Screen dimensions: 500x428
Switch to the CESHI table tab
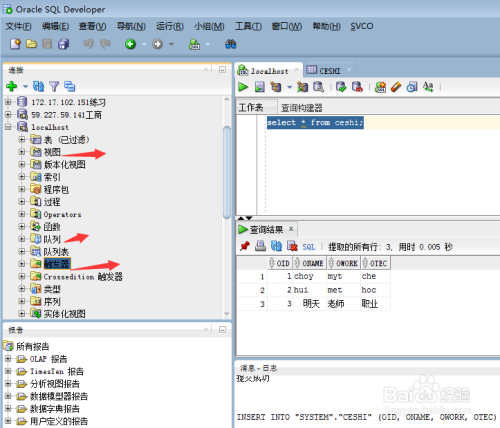[x=329, y=71]
